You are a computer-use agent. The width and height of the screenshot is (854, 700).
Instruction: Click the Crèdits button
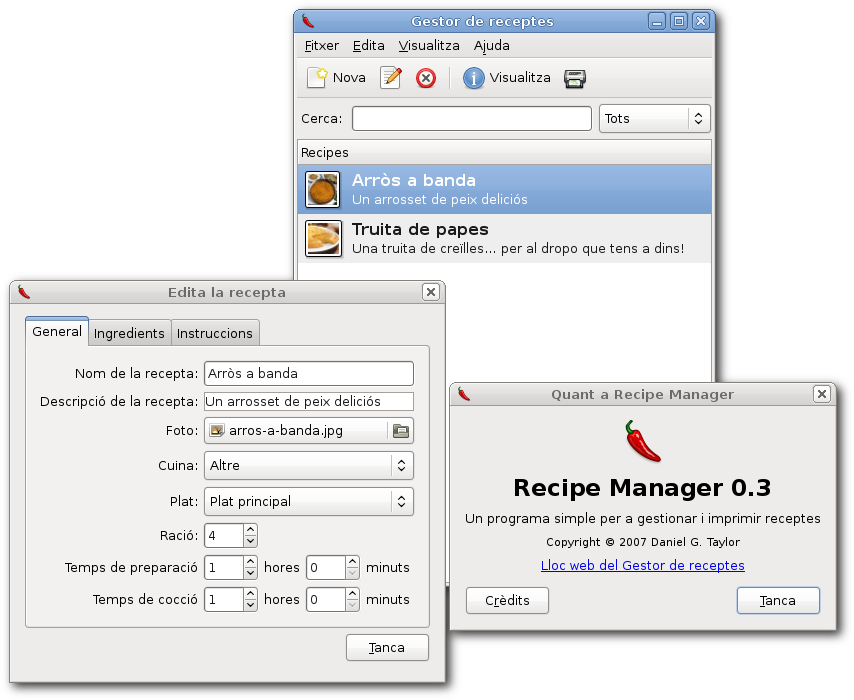coord(507,600)
